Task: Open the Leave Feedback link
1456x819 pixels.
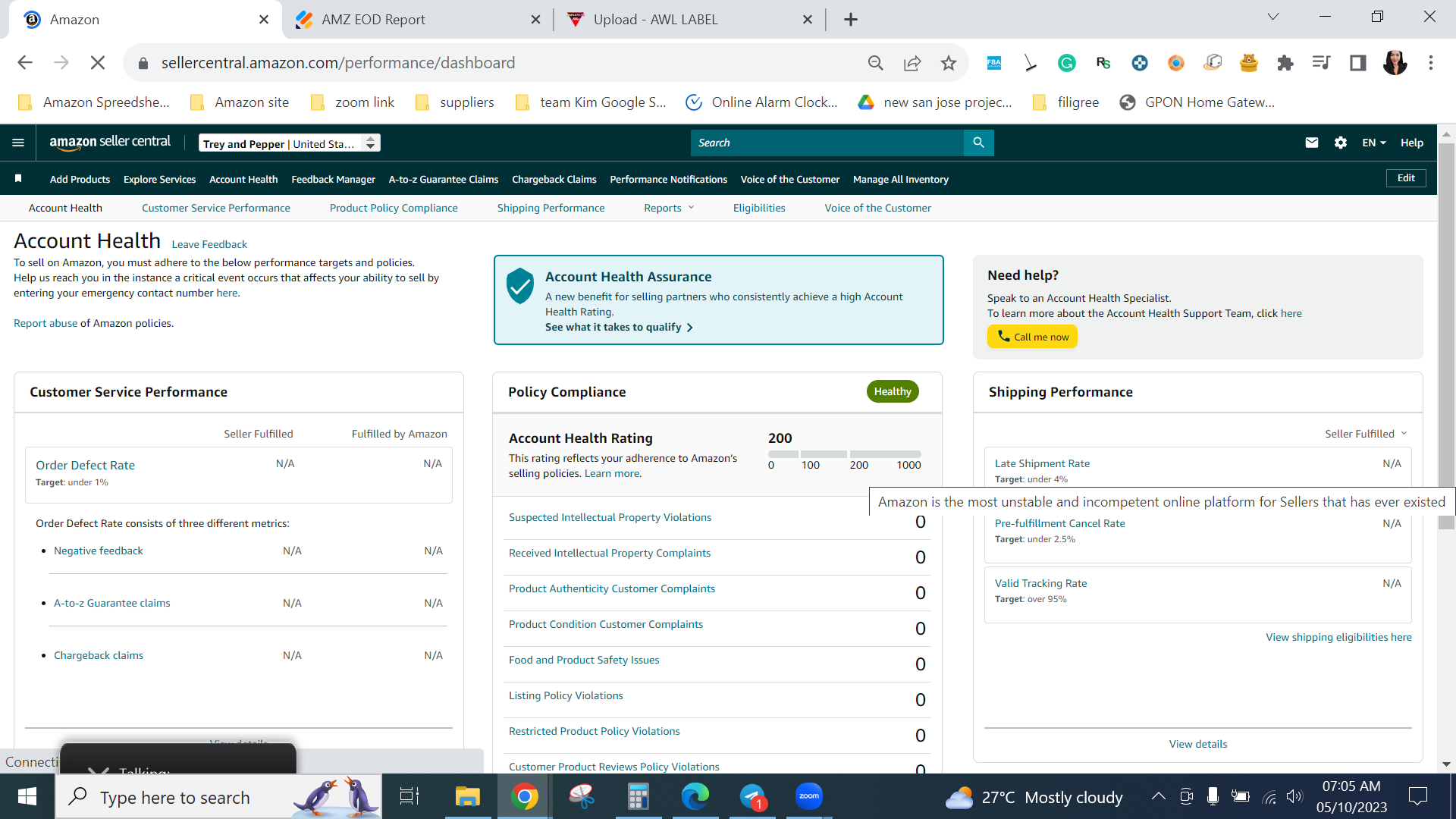Action: [x=209, y=244]
